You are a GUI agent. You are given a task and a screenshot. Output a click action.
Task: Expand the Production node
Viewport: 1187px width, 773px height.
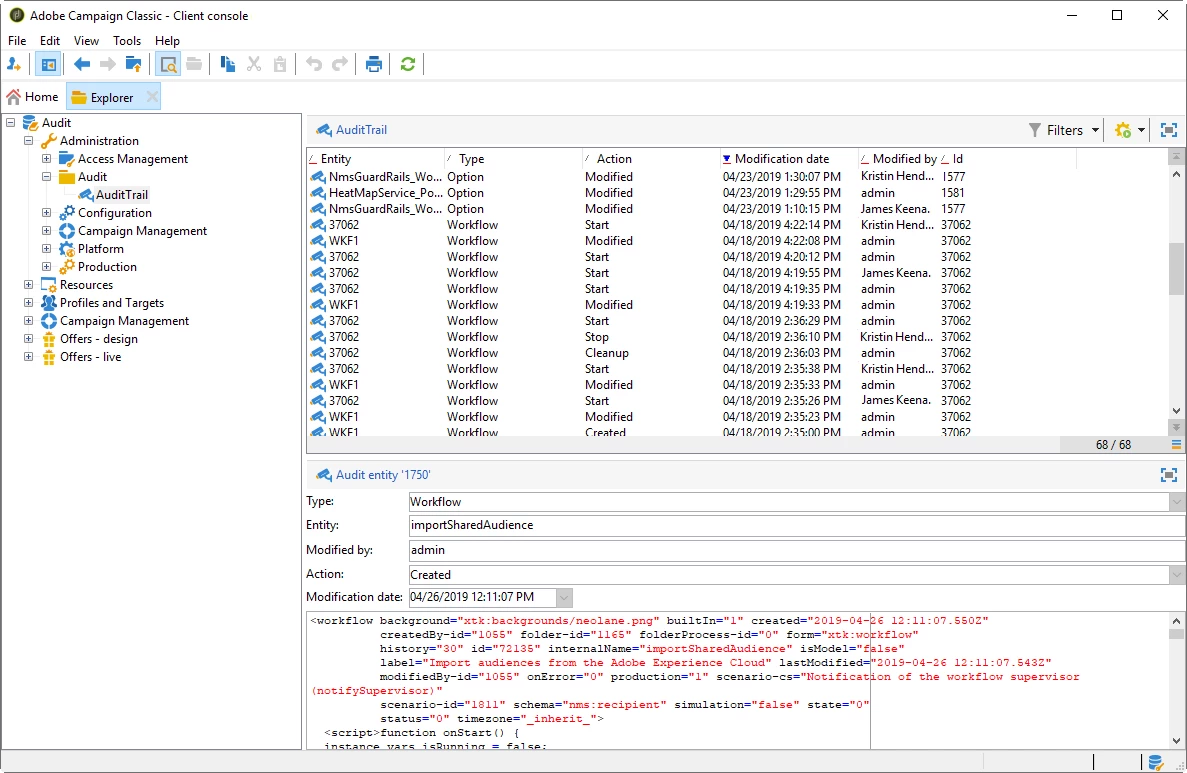(x=46, y=266)
